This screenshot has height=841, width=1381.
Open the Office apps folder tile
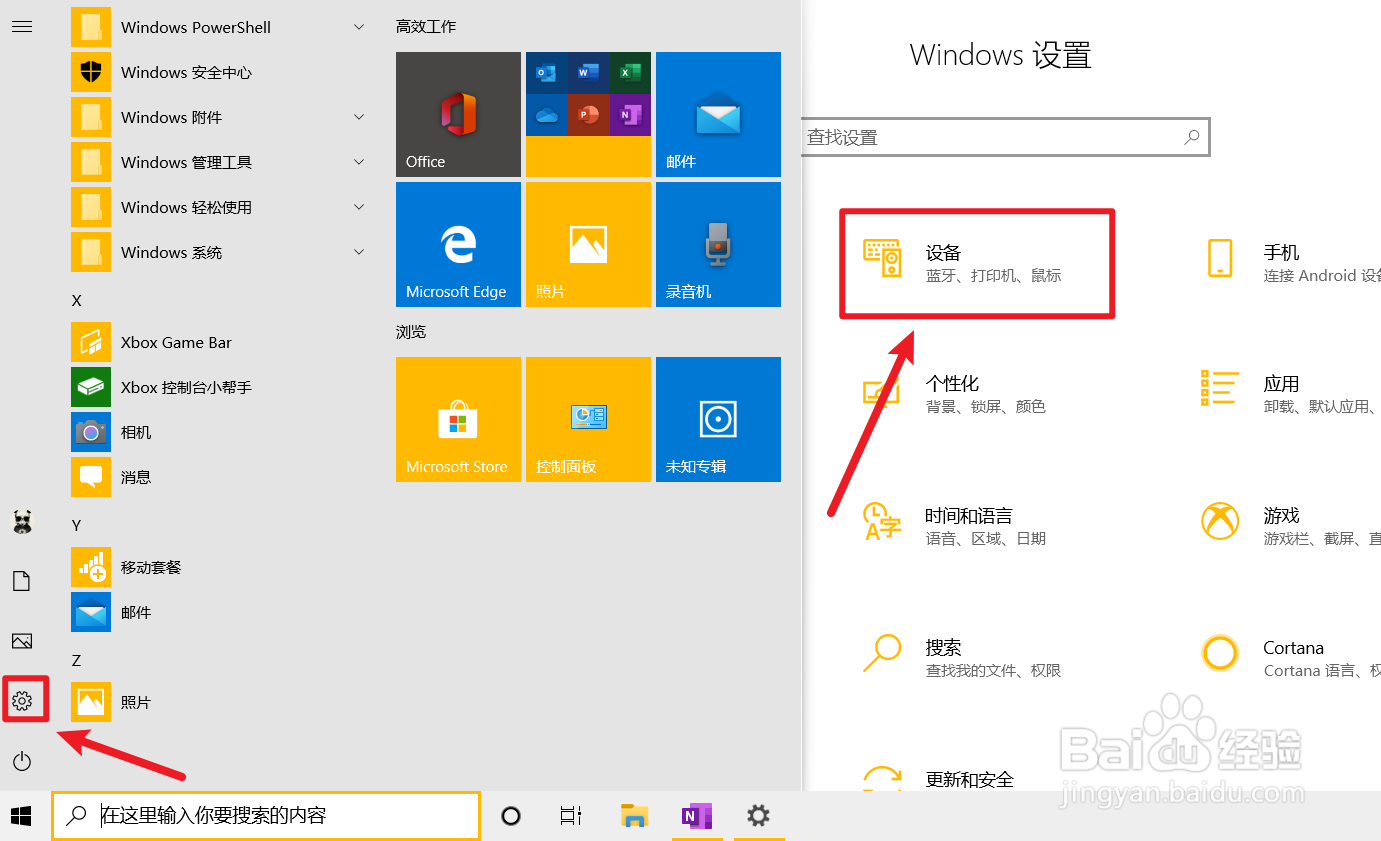tap(588, 114)
